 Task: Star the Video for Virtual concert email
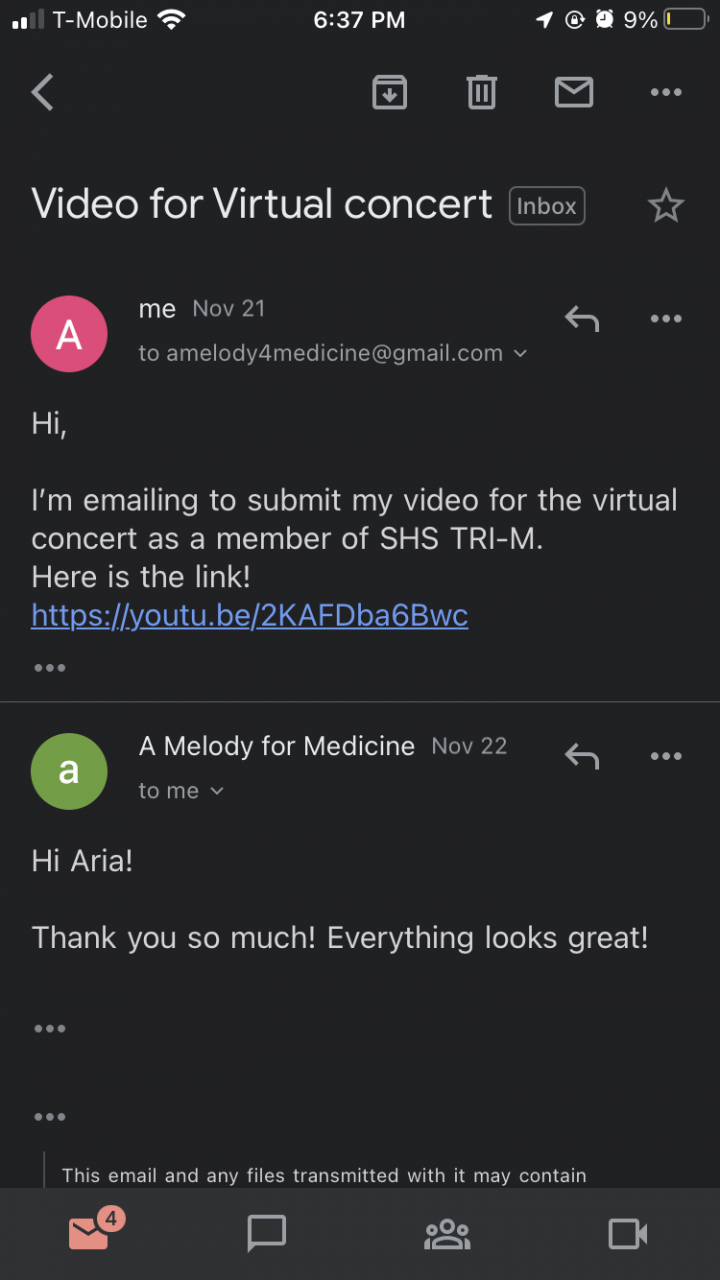pyautogui.click(x=665, y=207)
